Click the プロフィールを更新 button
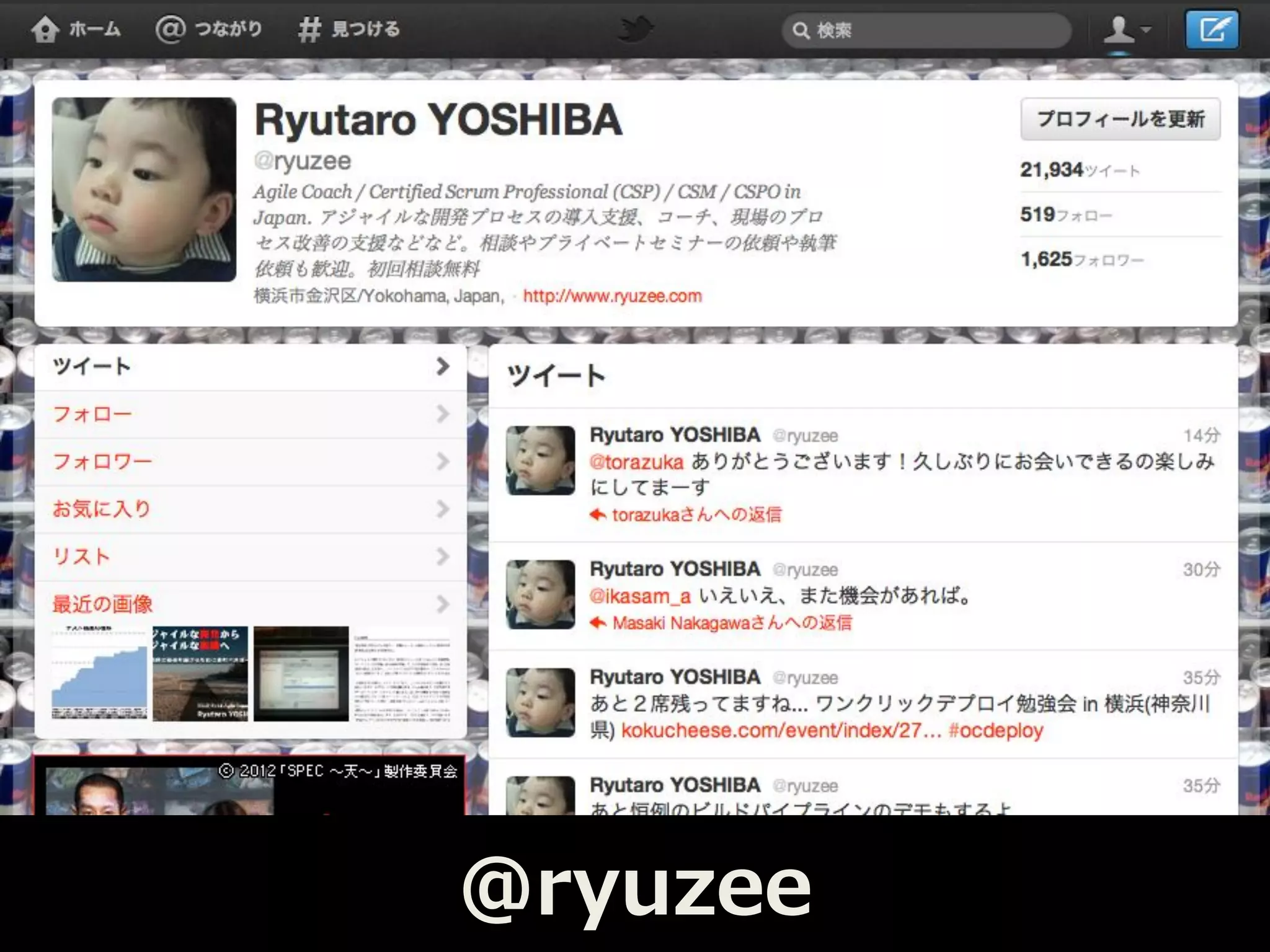 tap(1120, 118)
